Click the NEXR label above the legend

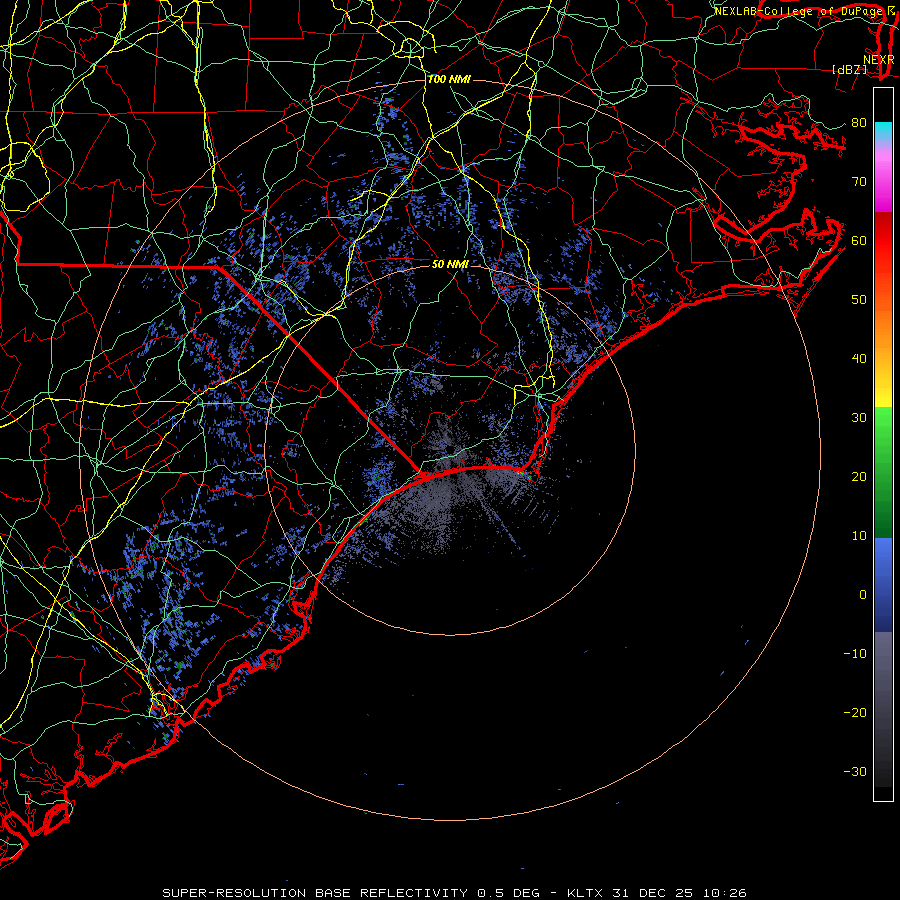879,60
